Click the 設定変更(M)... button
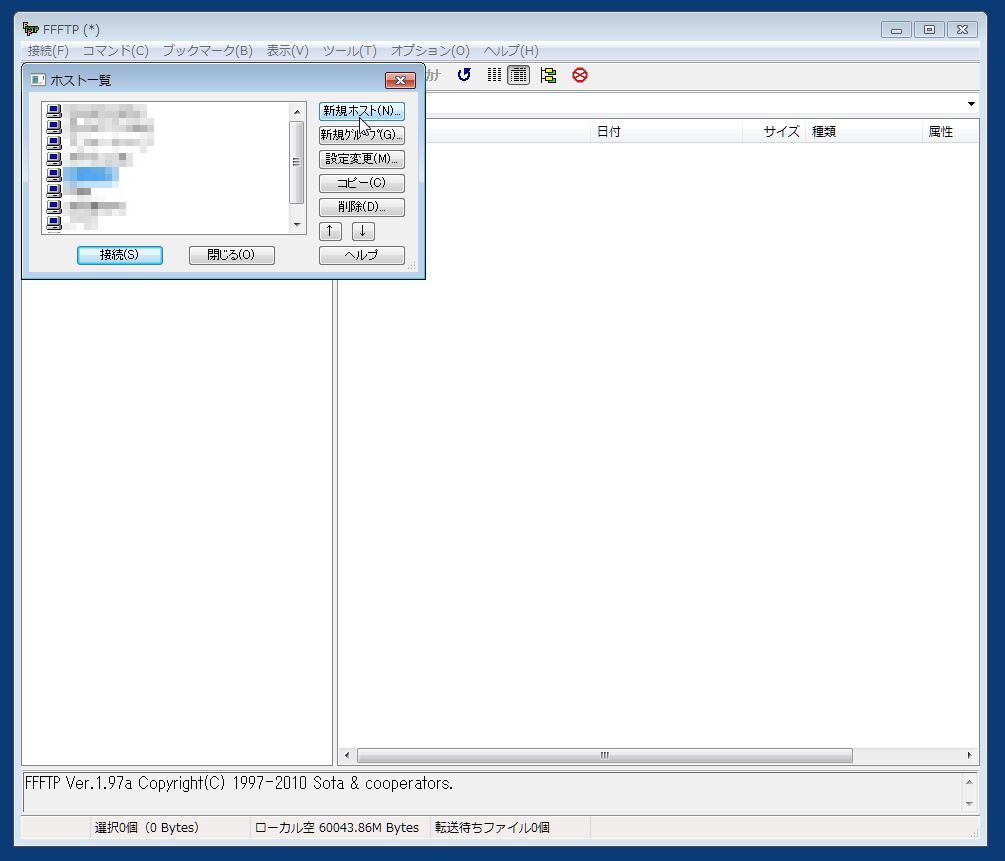Image resolution: width=1005 pixels, height=861 pixels. tap(361, 159)
